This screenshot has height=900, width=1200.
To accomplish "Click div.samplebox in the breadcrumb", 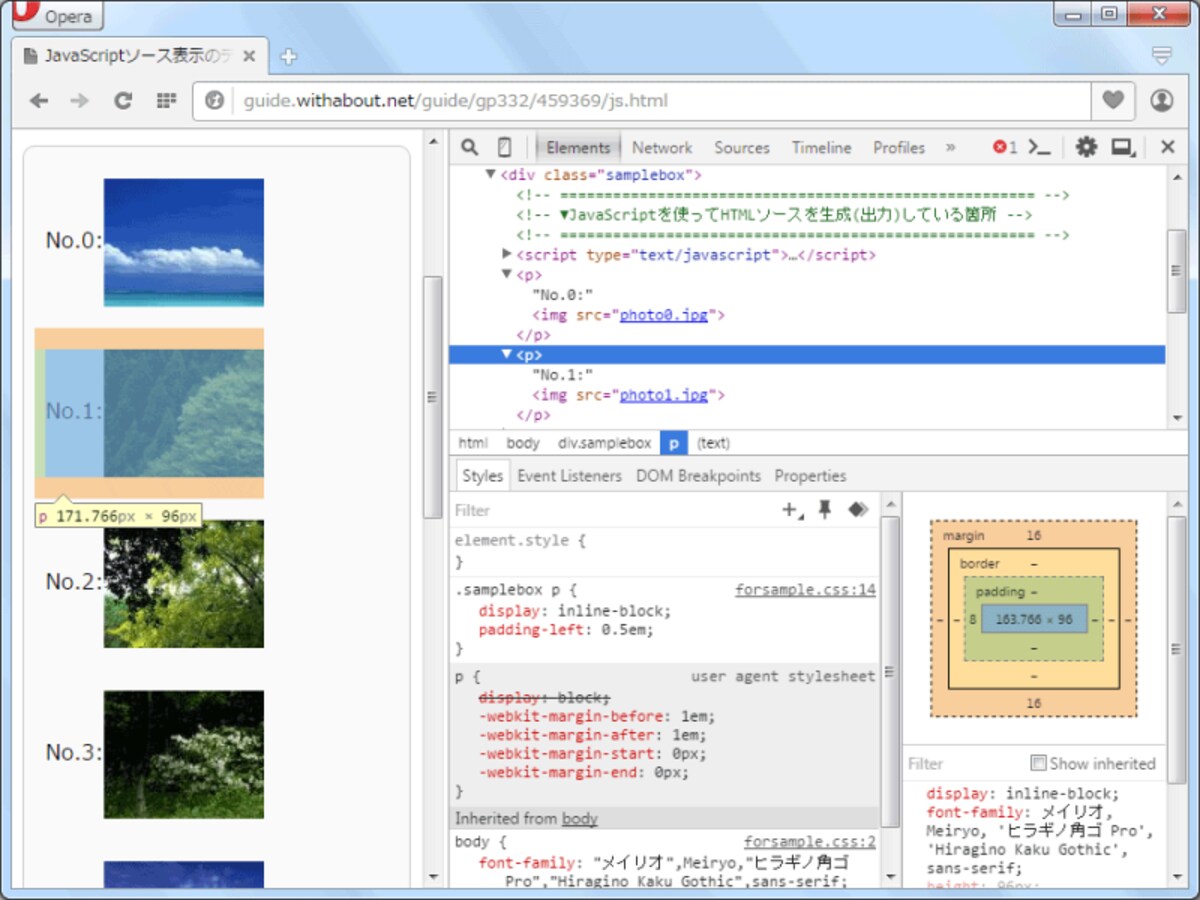I will click(604, 443).
